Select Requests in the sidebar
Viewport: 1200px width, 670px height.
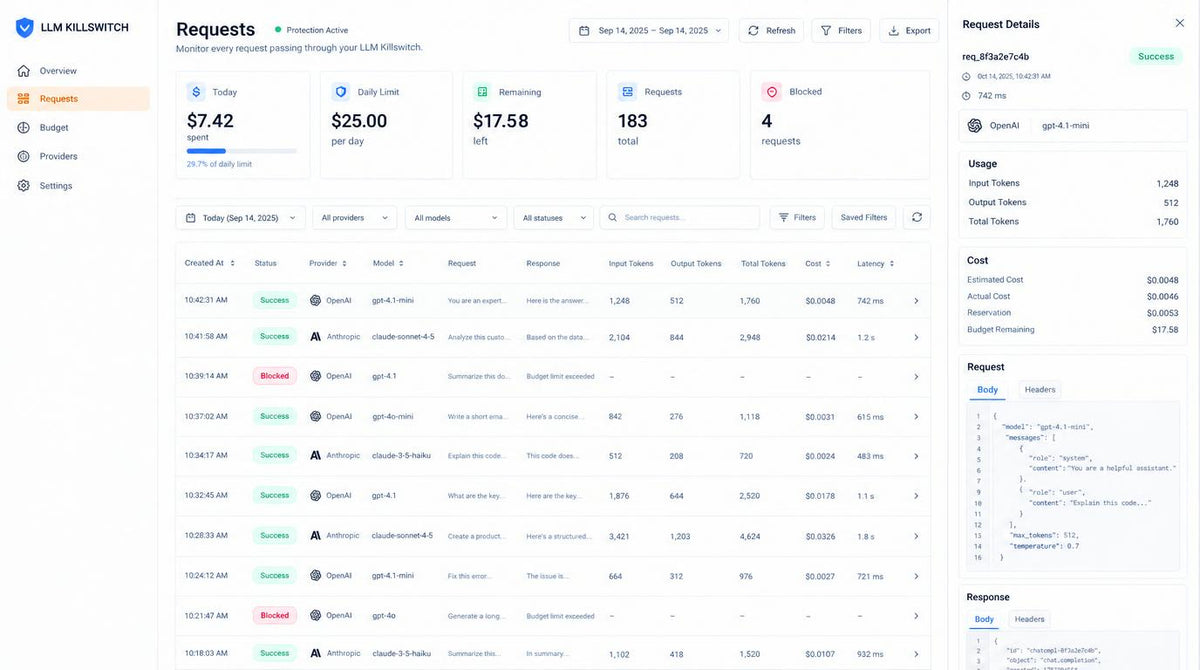[78, 99]
